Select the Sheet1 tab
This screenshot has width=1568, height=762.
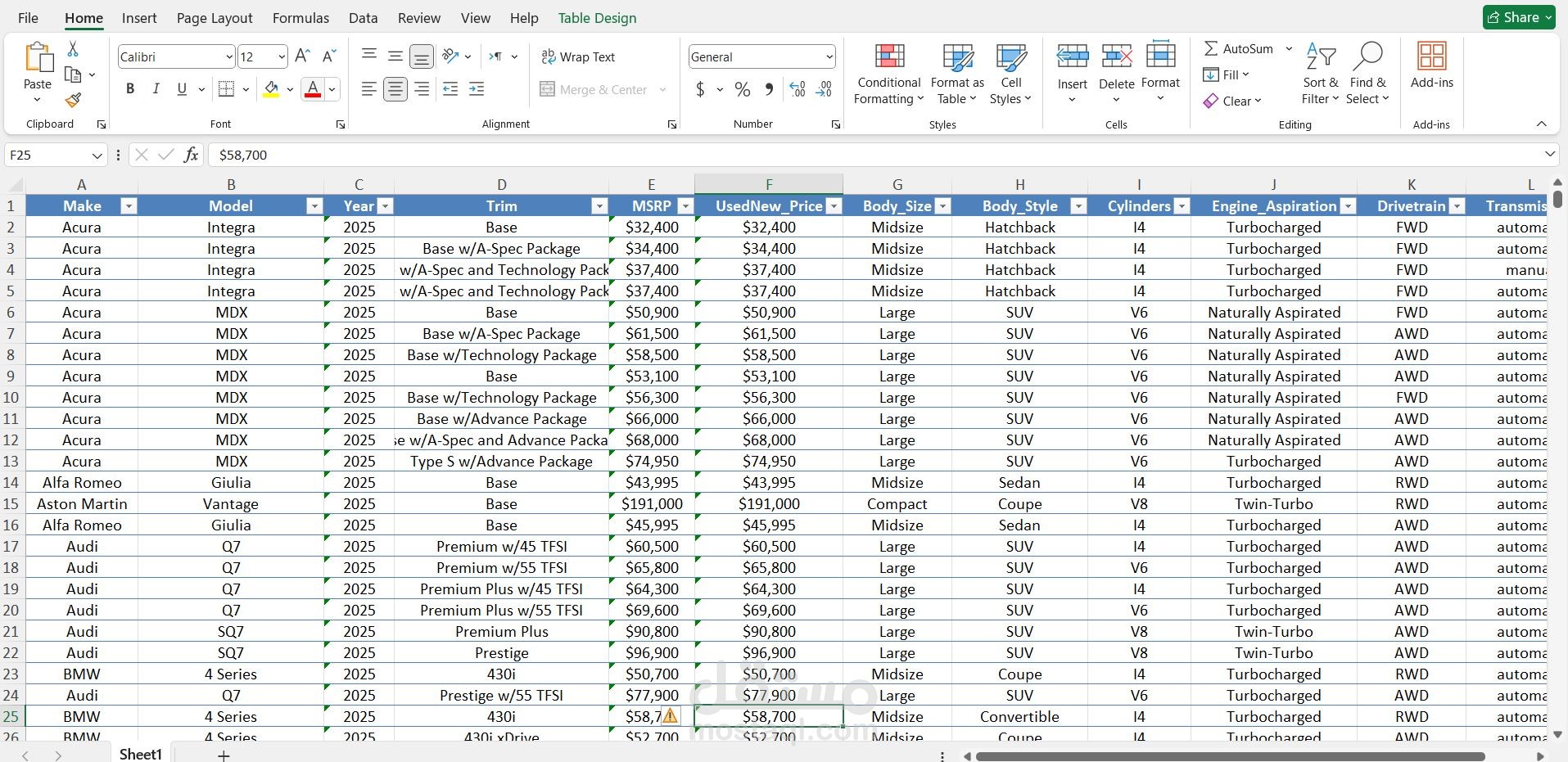point(141,754)
